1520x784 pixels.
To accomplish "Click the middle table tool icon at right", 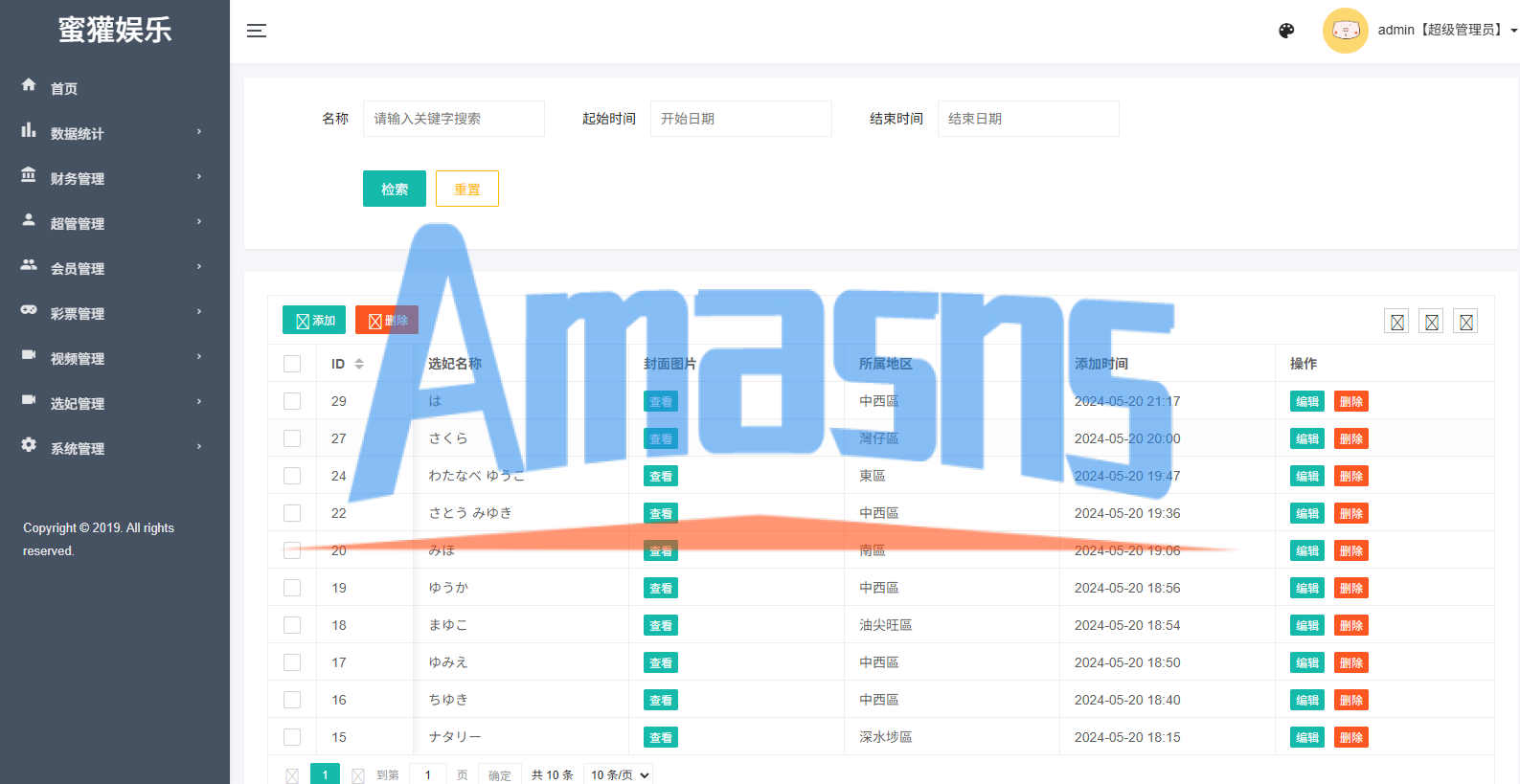I will point(1432,322).
